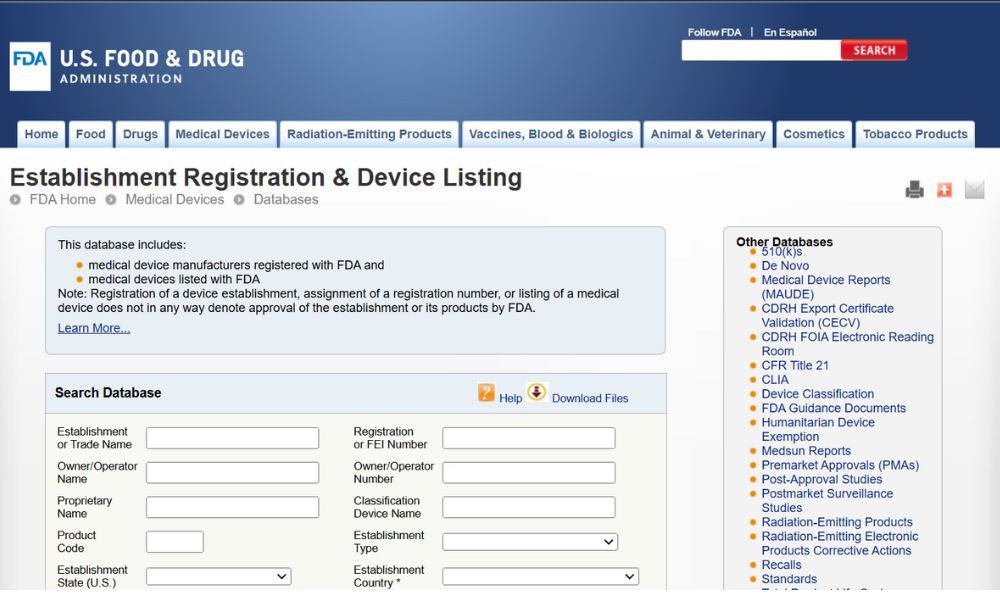Image resolution: width=1000 pixels, height=600 pixels.
Task: Follow the Learn More link
Action: pos(94,328)
